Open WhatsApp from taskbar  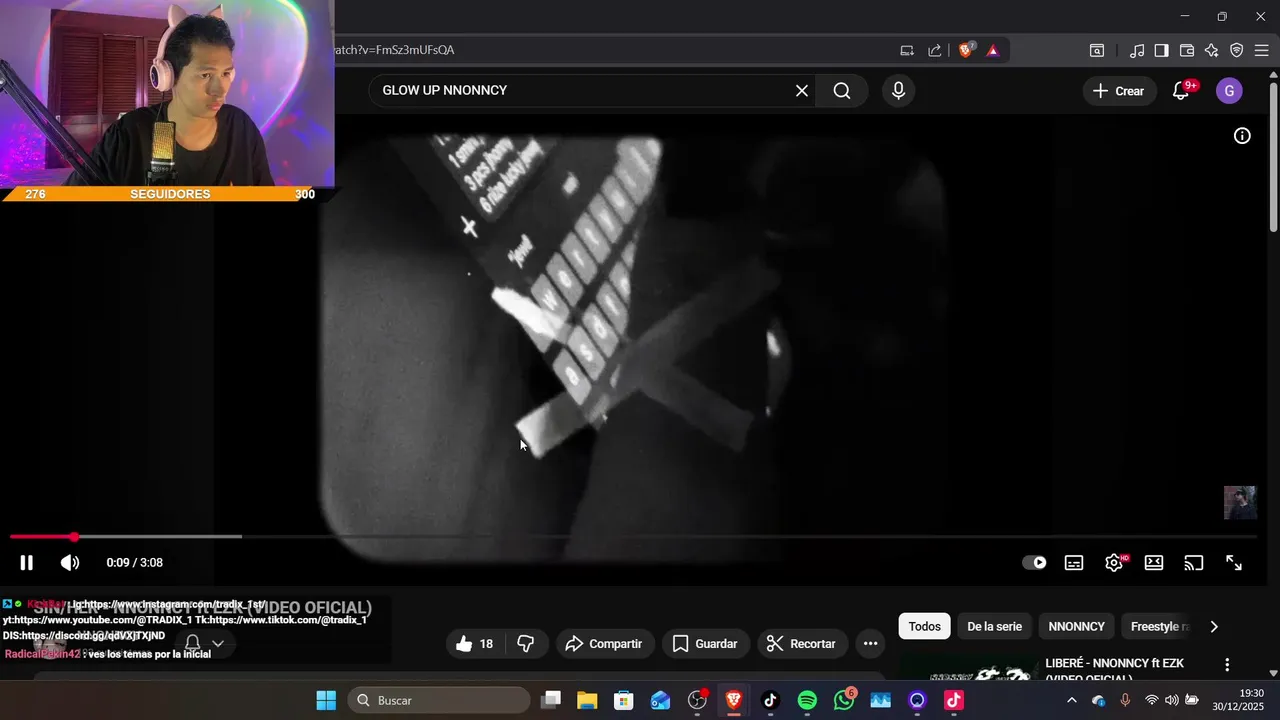pyautogui.click(x=844, y=700)
